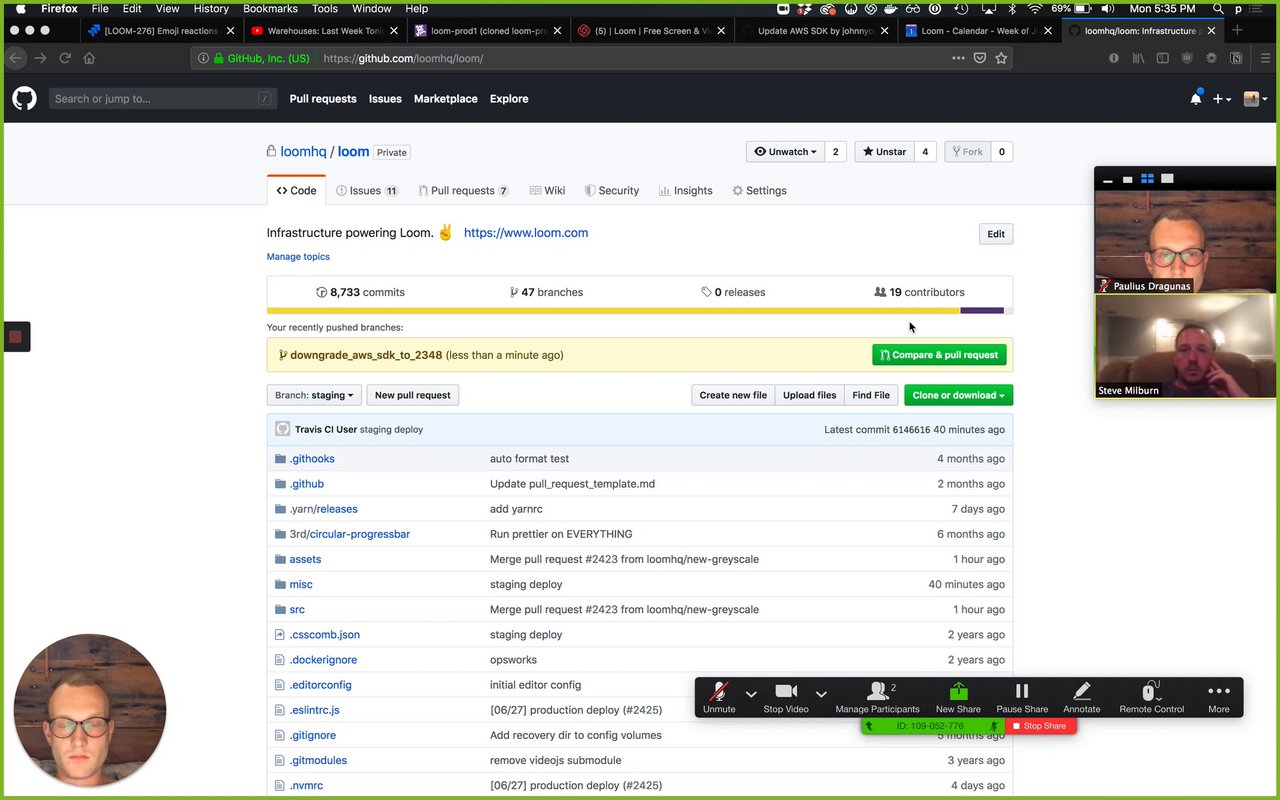Viewport: 1280px width, 800px height.
Task: Click the file icon beside .csscomb.json
Action: [x=280, y=635]
